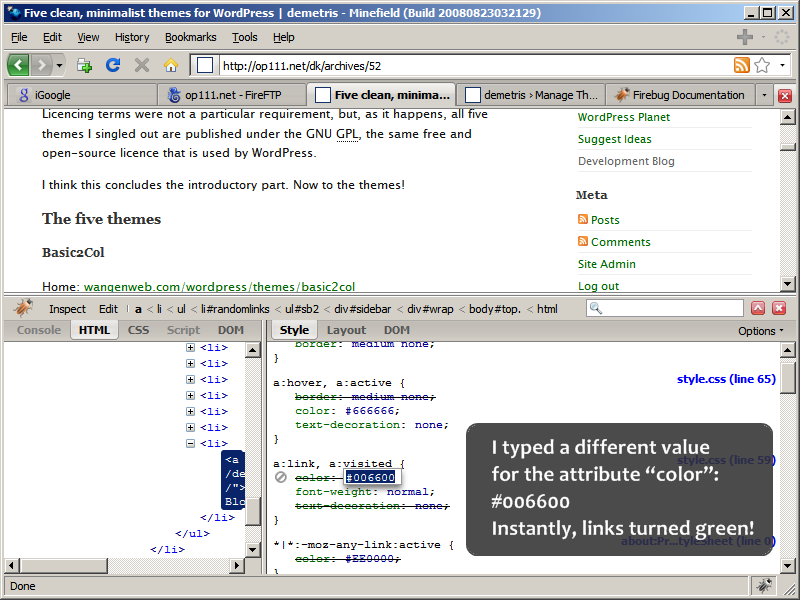Open the File menu
Image resolution: width=800 pixels, height=600 pixels.
pos(19,37)
